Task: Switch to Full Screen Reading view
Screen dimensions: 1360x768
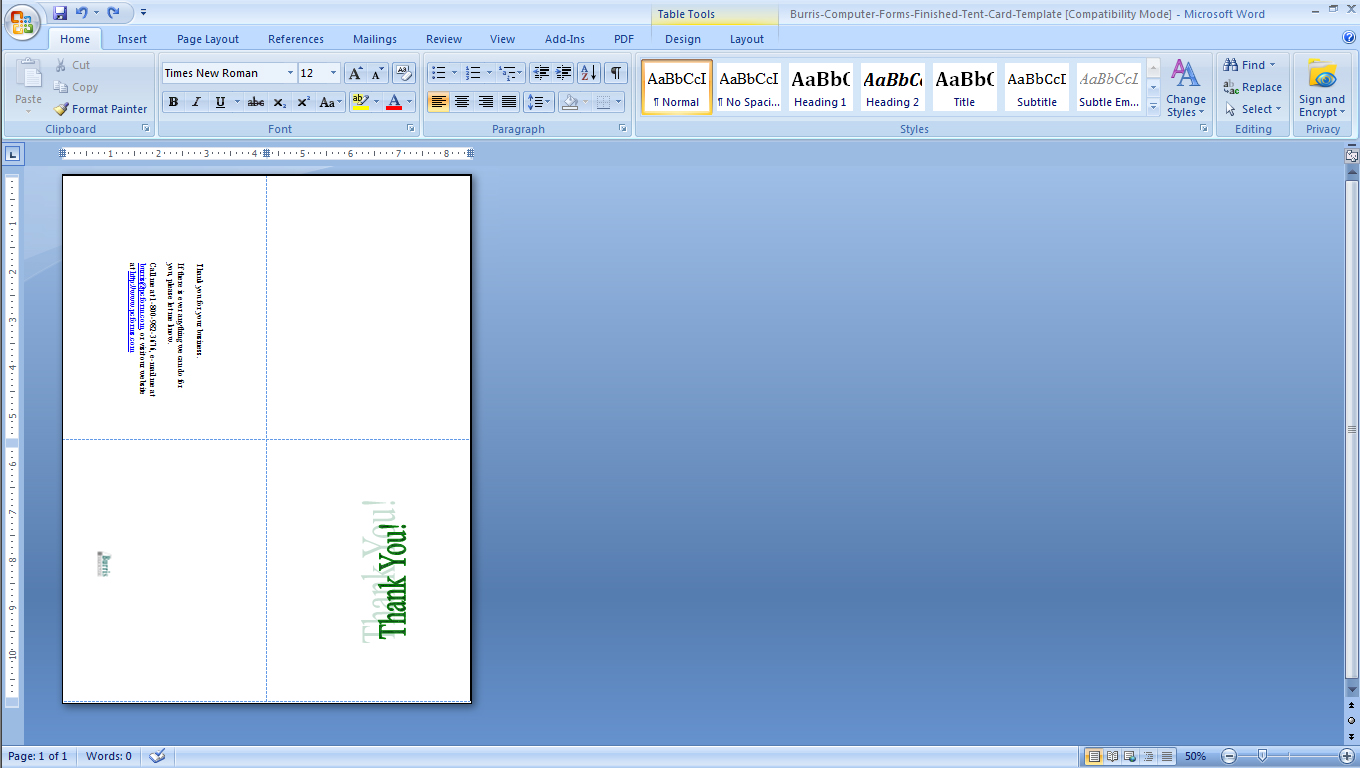Action: tap(1112, 756)
